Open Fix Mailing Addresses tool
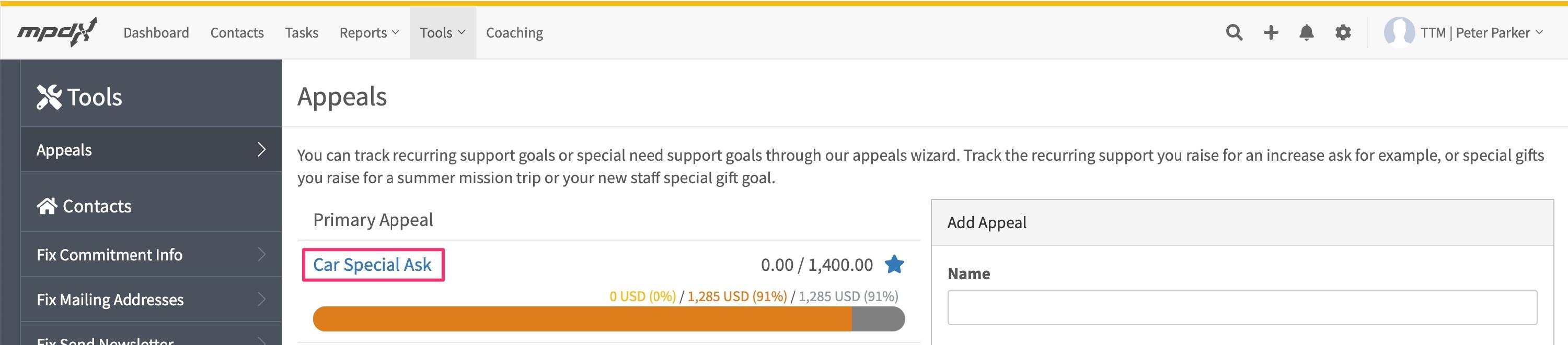Screen dimensions: 1568x345 (x=151, y=300)
